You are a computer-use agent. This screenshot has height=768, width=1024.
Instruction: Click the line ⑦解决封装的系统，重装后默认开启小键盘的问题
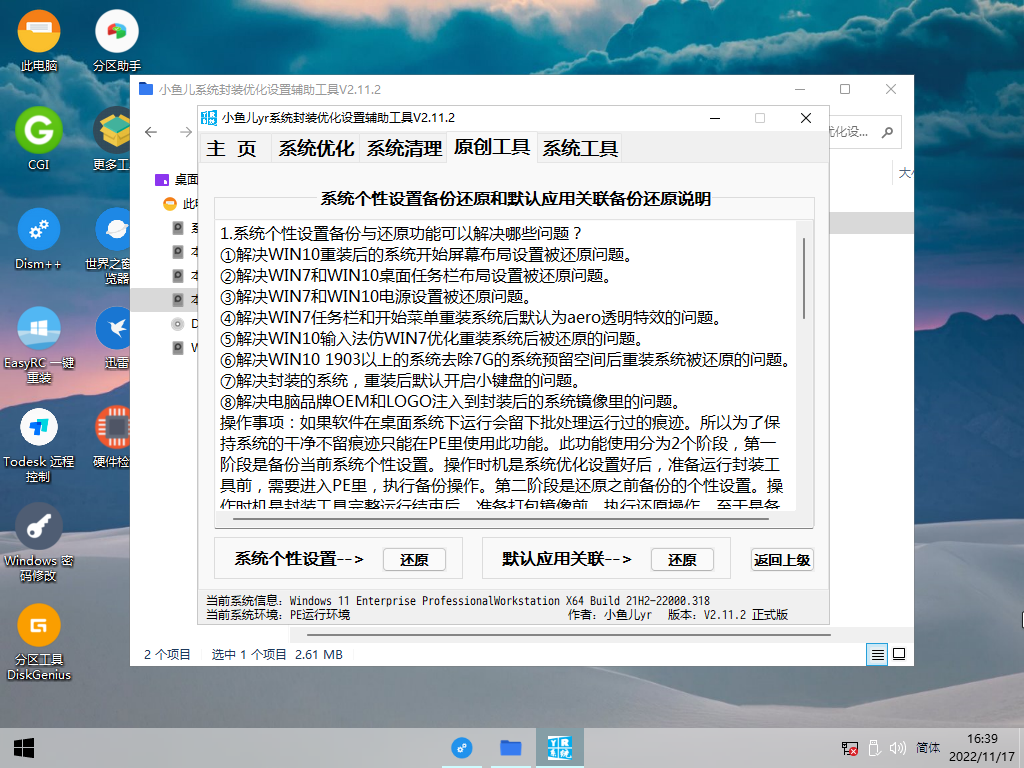point(401,381)
